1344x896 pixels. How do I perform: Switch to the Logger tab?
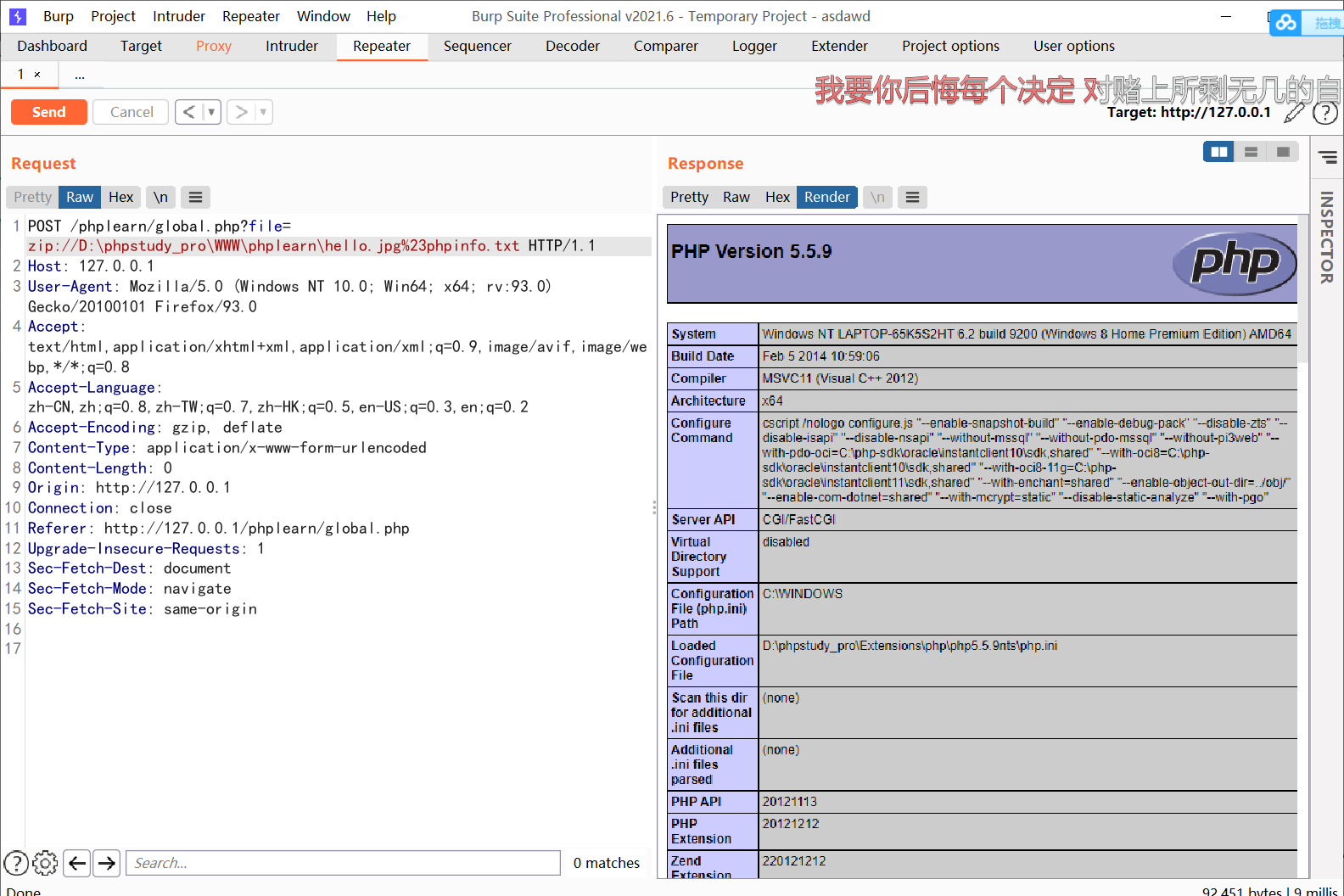coord(754,46)
